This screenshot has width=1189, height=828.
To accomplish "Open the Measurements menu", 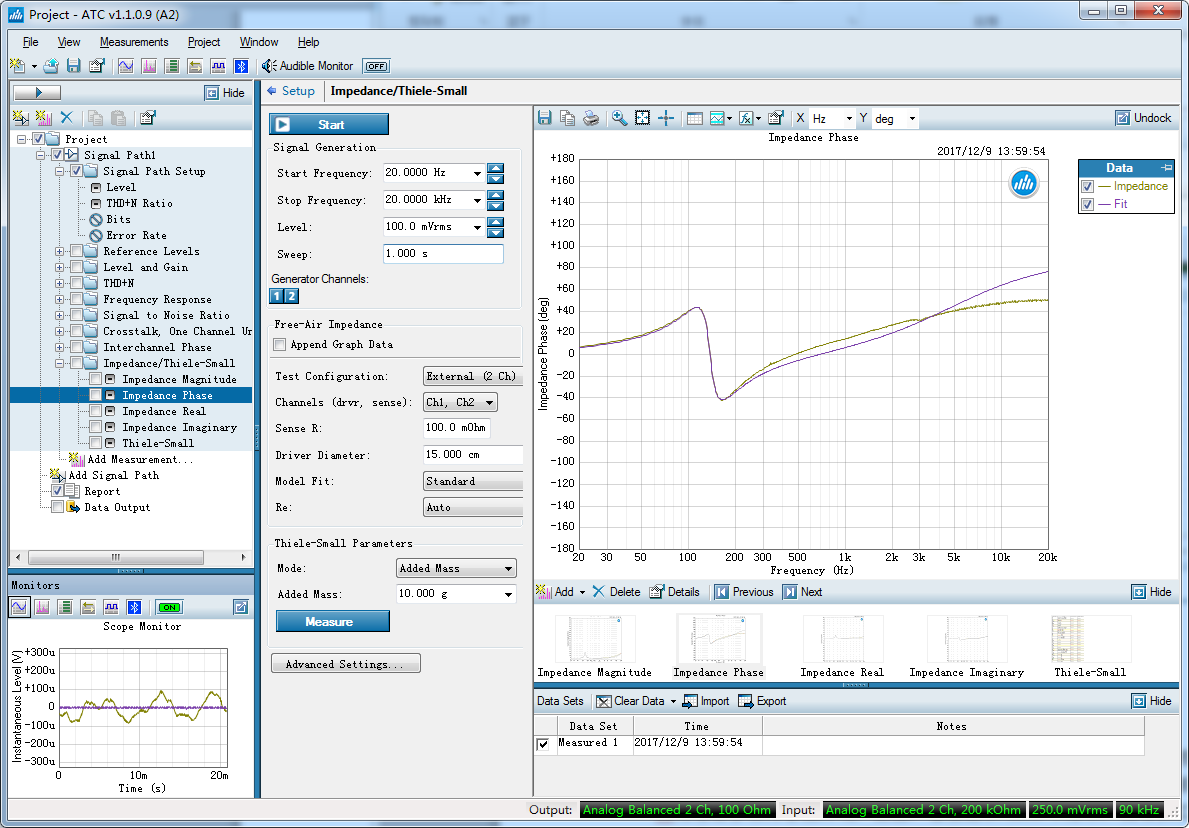I will (134, 42).
